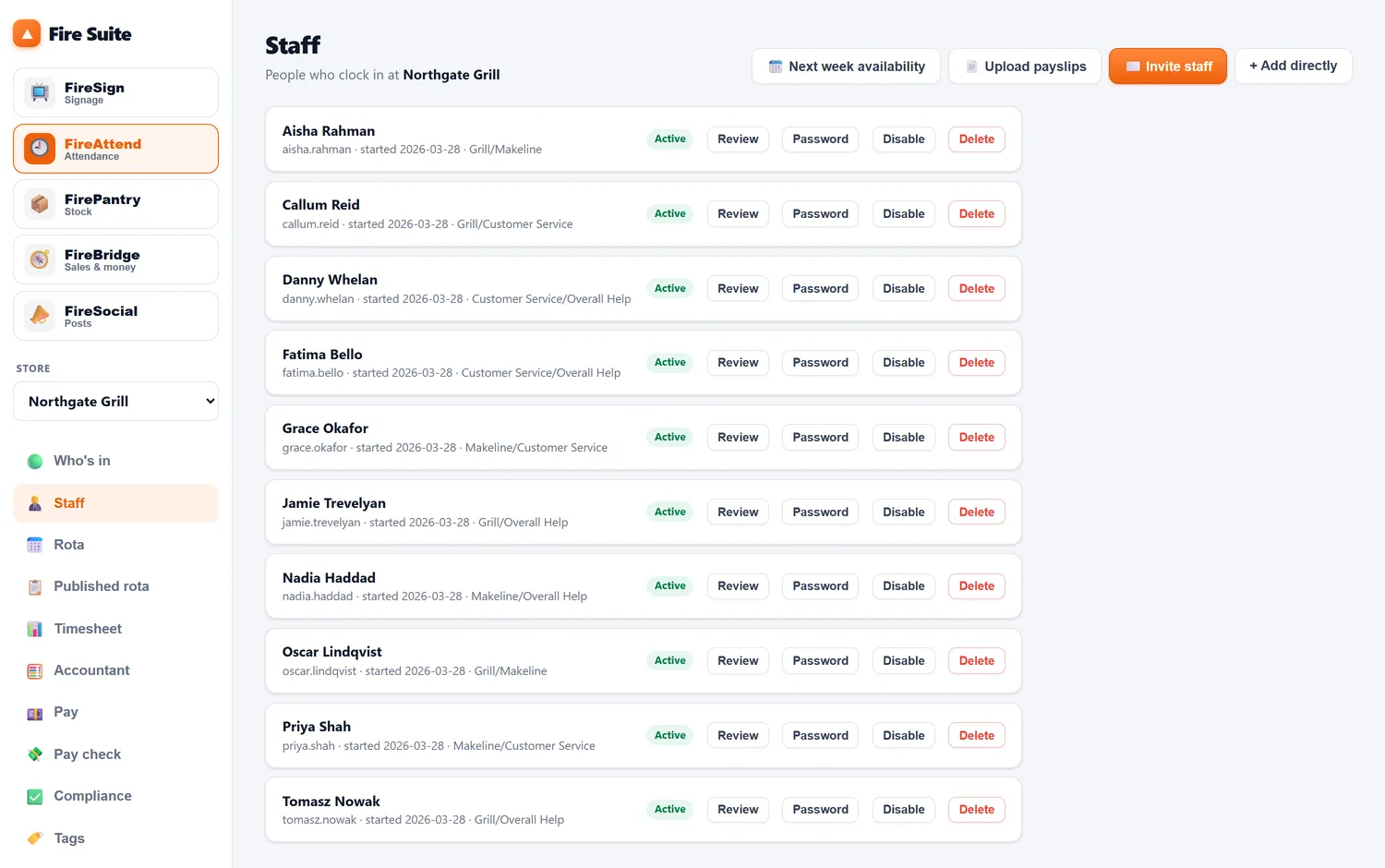Open FireSocial megaphone icon
Screen dimensions: 1385x868
click(40, 316)
